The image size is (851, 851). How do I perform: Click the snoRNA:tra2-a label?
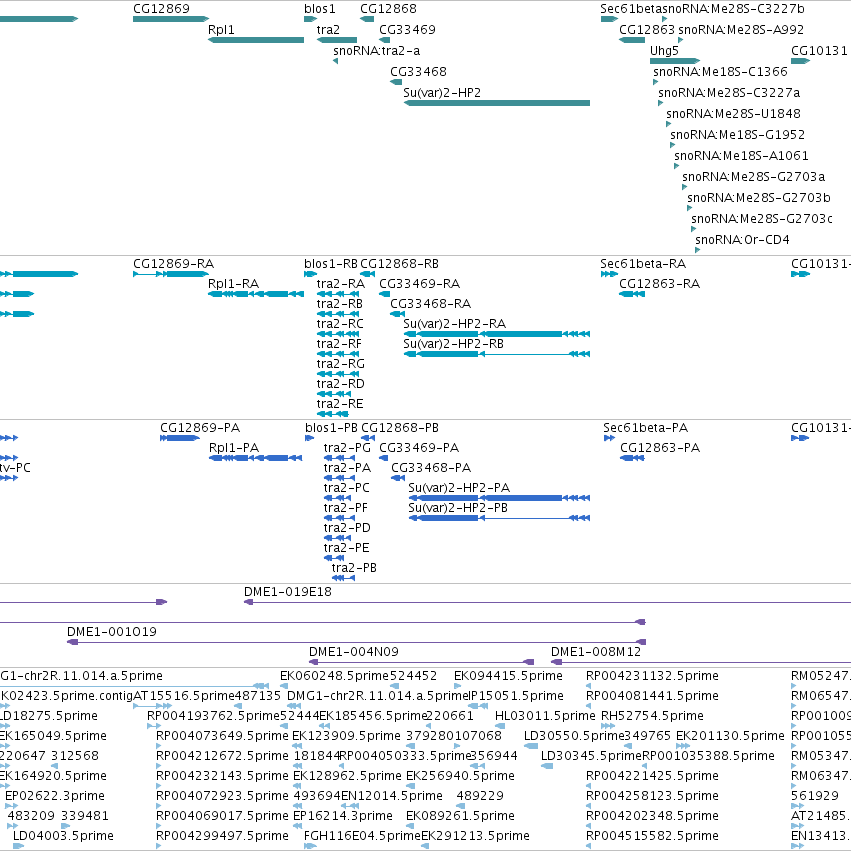point(377,51)
